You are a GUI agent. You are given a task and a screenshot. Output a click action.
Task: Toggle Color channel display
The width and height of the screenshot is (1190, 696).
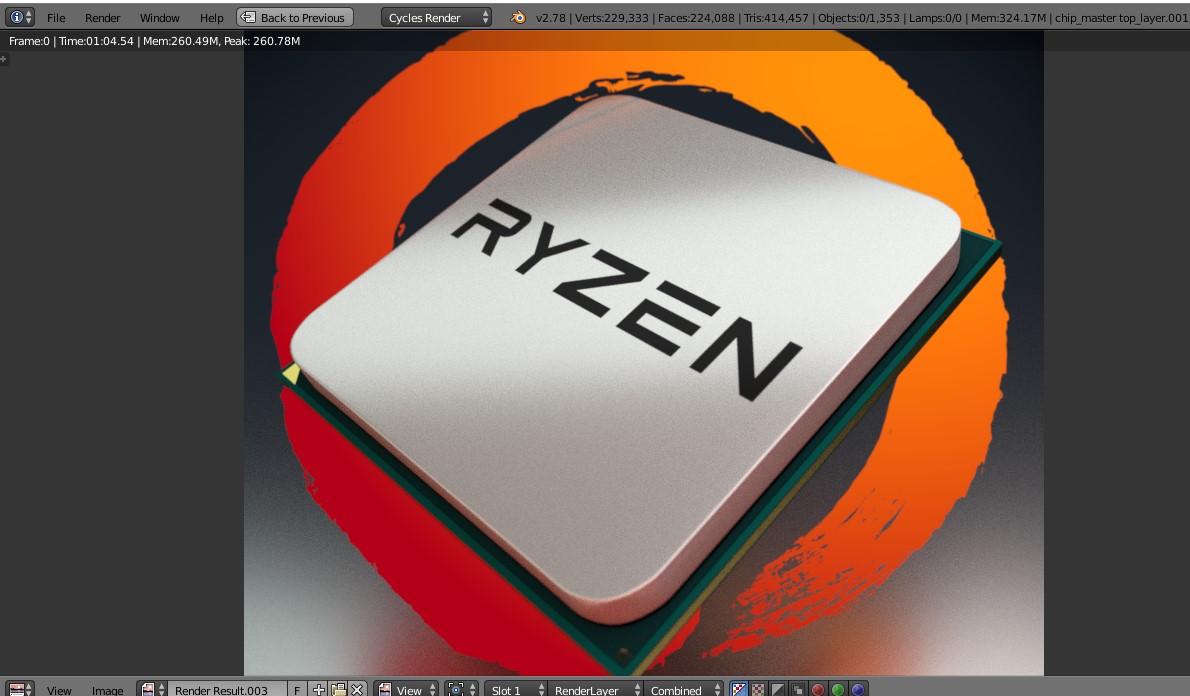tap(758, 689)
